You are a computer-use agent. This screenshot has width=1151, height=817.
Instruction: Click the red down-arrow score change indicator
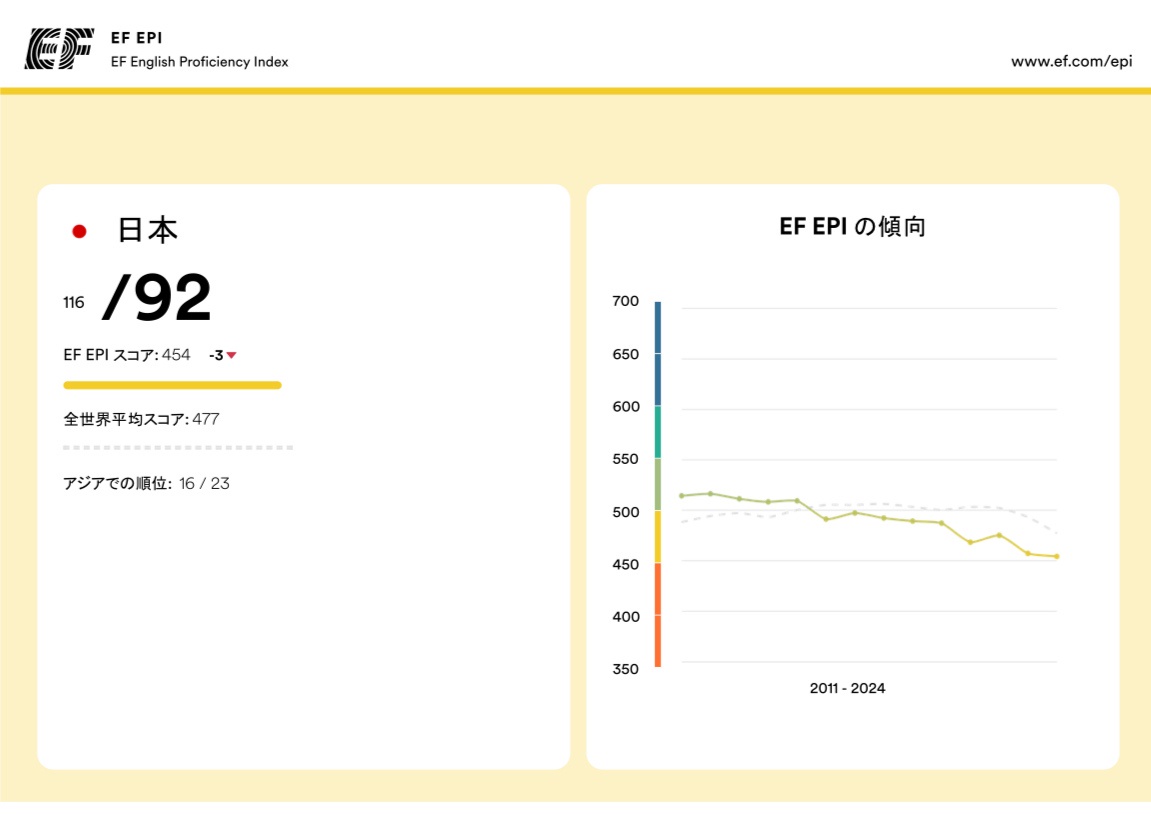click(x=231, y=355)
